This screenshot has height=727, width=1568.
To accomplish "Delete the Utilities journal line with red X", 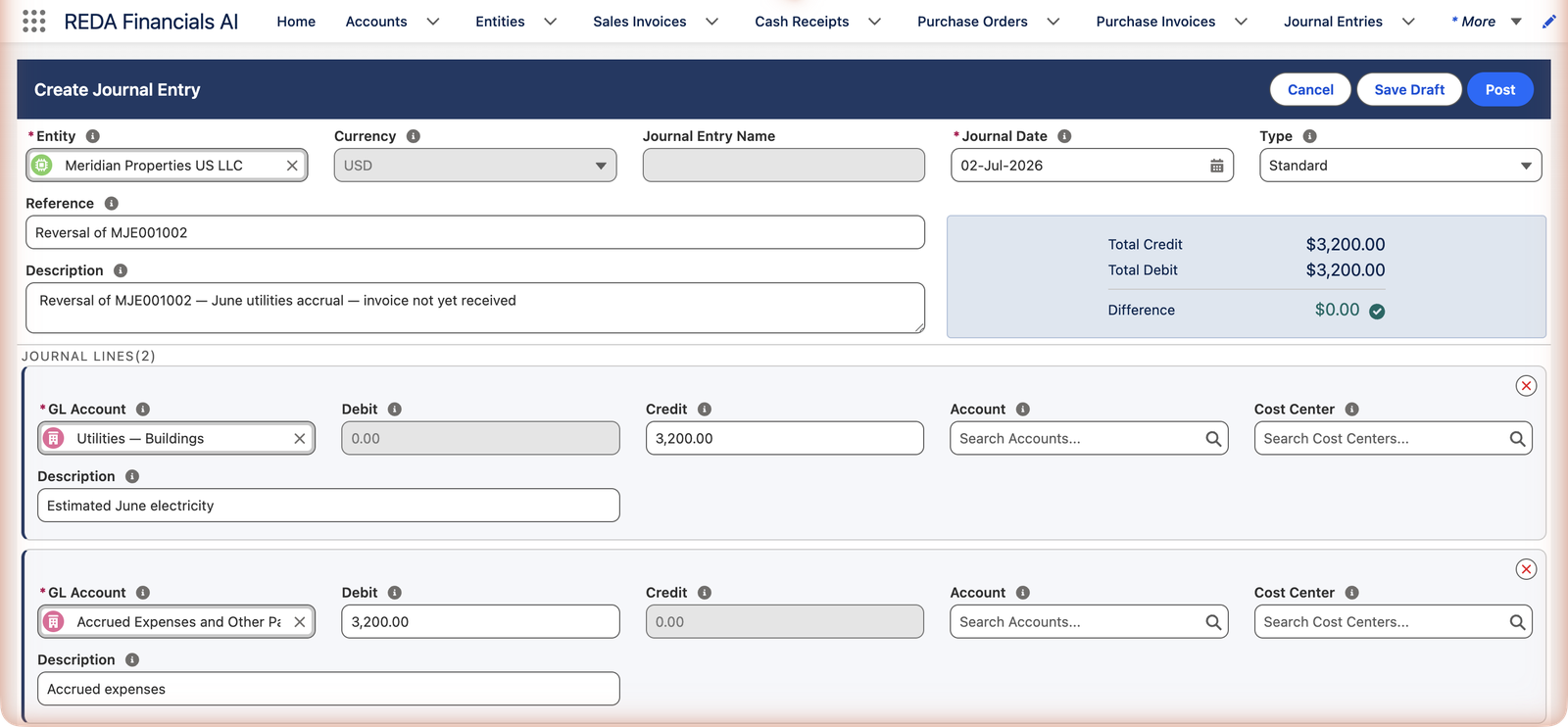I will point(1526,386).
